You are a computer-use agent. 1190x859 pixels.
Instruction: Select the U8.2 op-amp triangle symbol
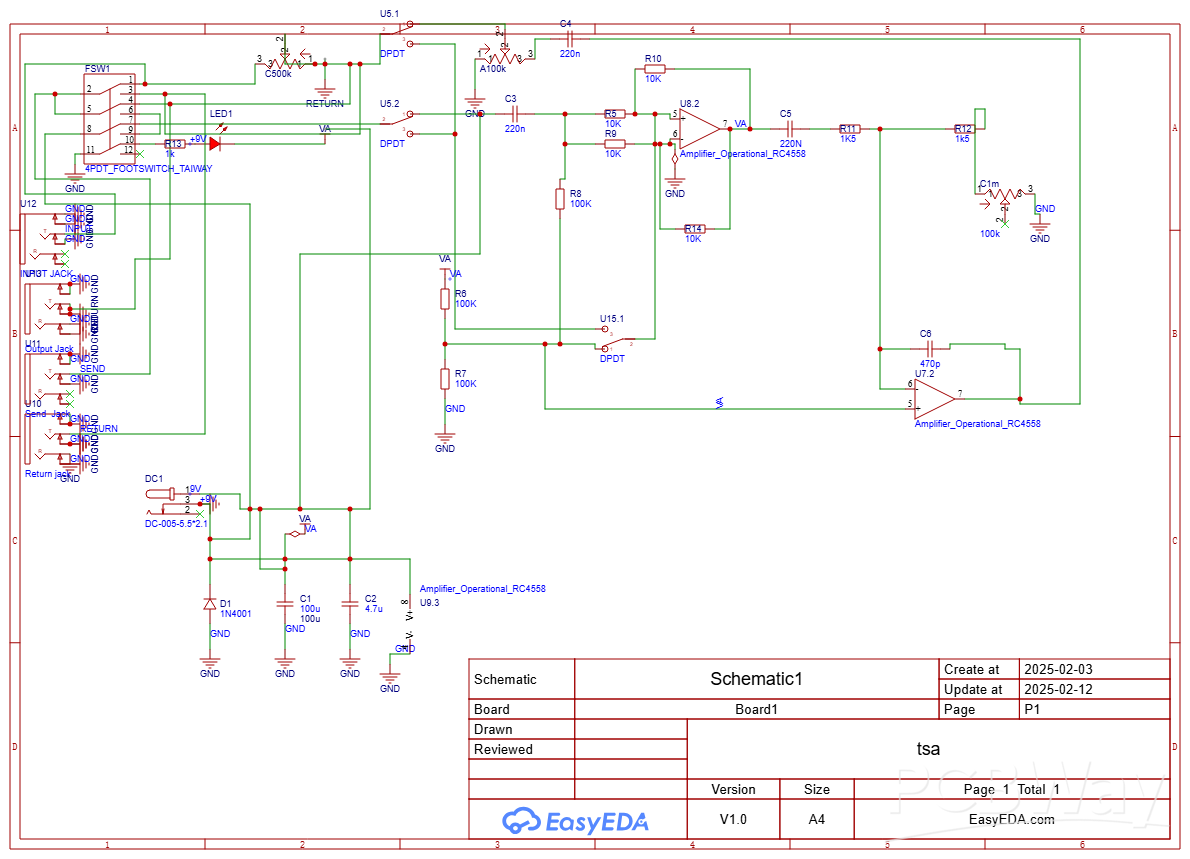click(700, 128)
